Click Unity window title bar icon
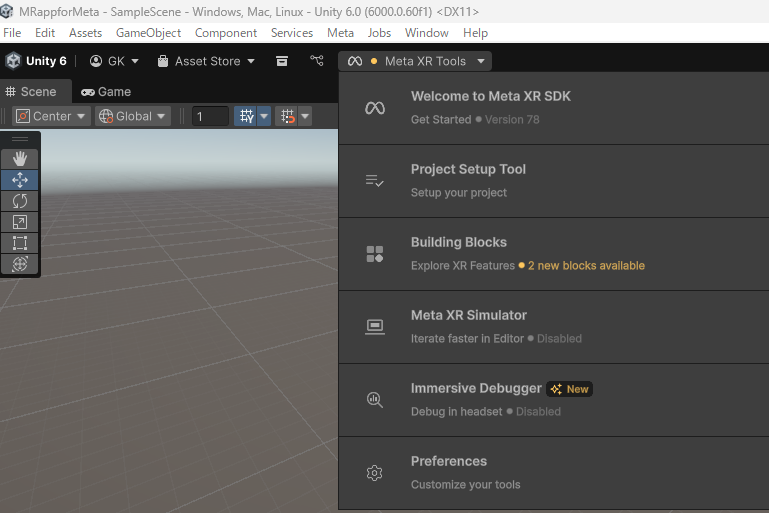This screenshot has width=769, height=513. point(7,11)
